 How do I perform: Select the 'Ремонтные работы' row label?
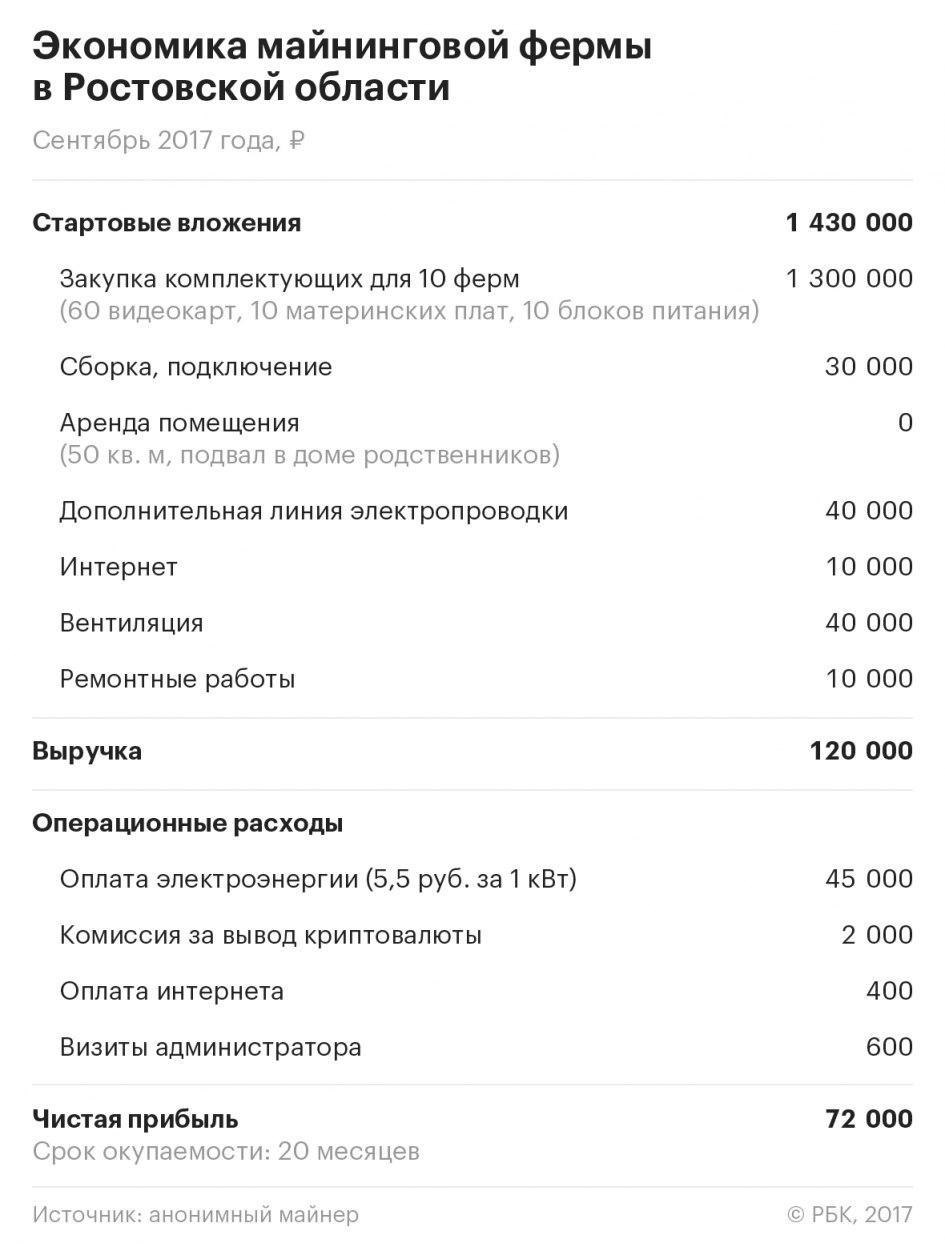click(x=177, y=680)
